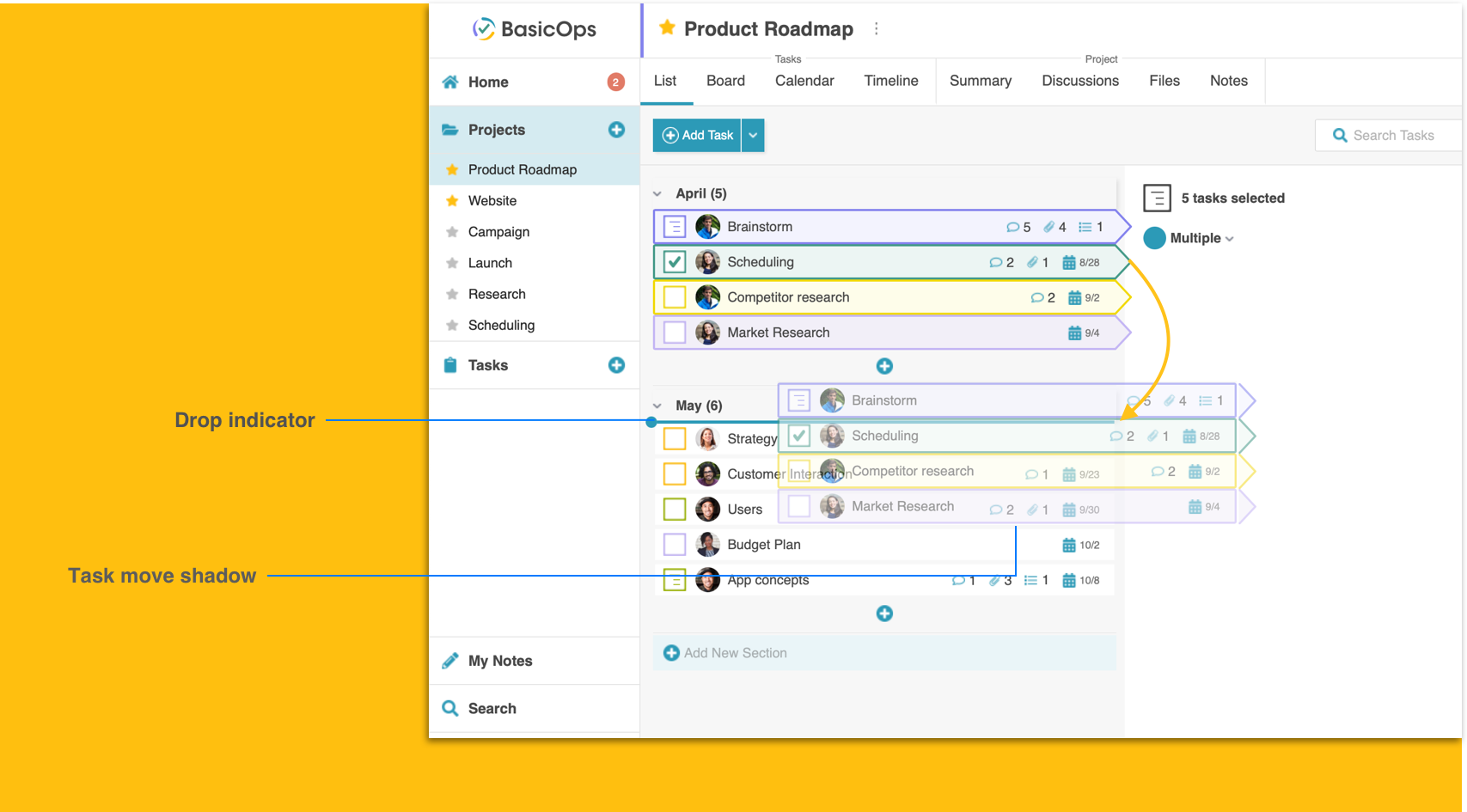Open the project options kebab menu
The height and width of the screenshot is (812, 1467).
point(876,28)
